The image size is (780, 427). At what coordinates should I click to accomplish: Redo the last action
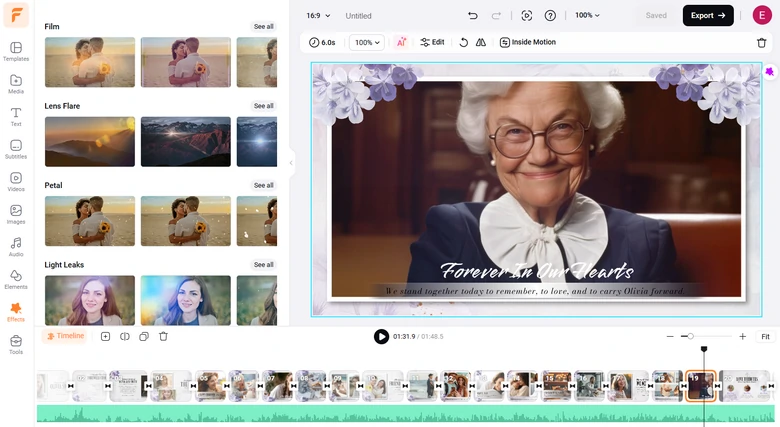[x=496, y=16]
